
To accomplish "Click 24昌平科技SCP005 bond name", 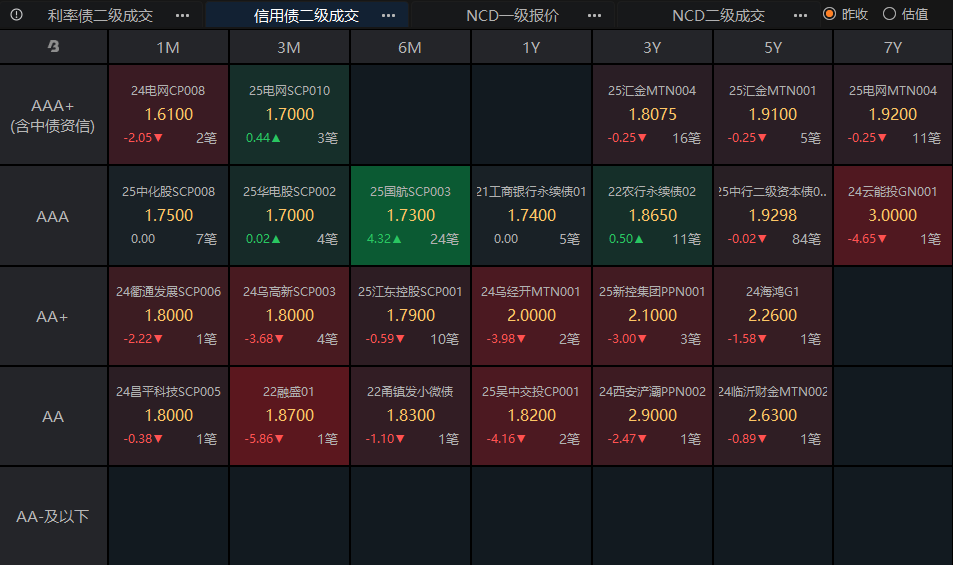I will tap(168, 391).
